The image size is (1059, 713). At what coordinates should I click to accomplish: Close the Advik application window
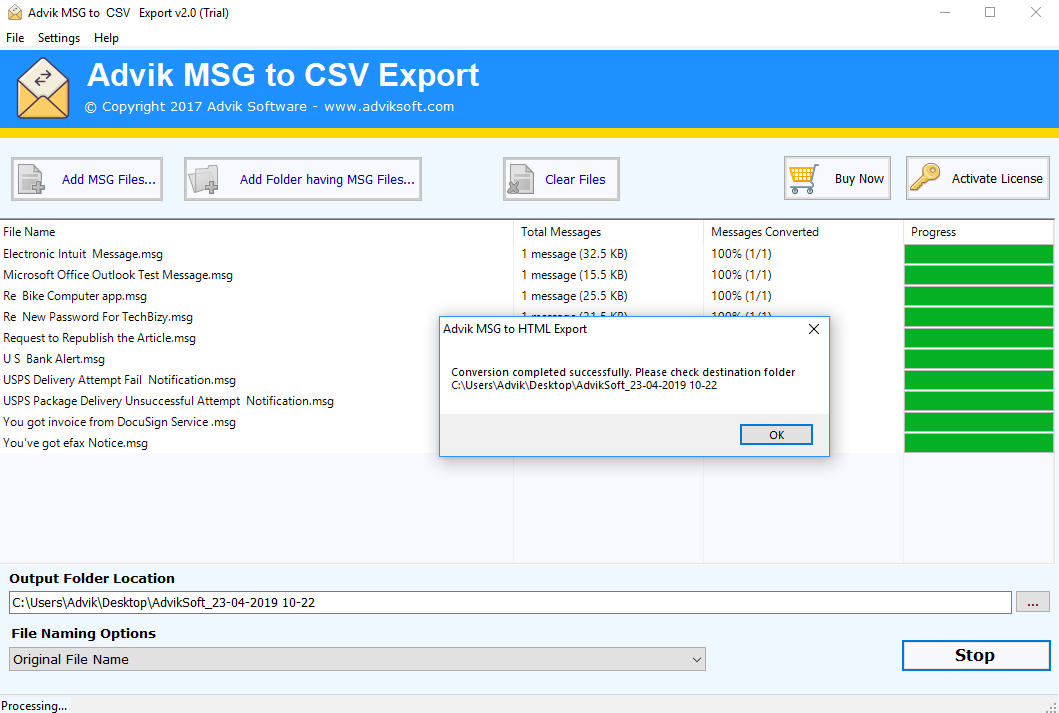point(1035,13)
